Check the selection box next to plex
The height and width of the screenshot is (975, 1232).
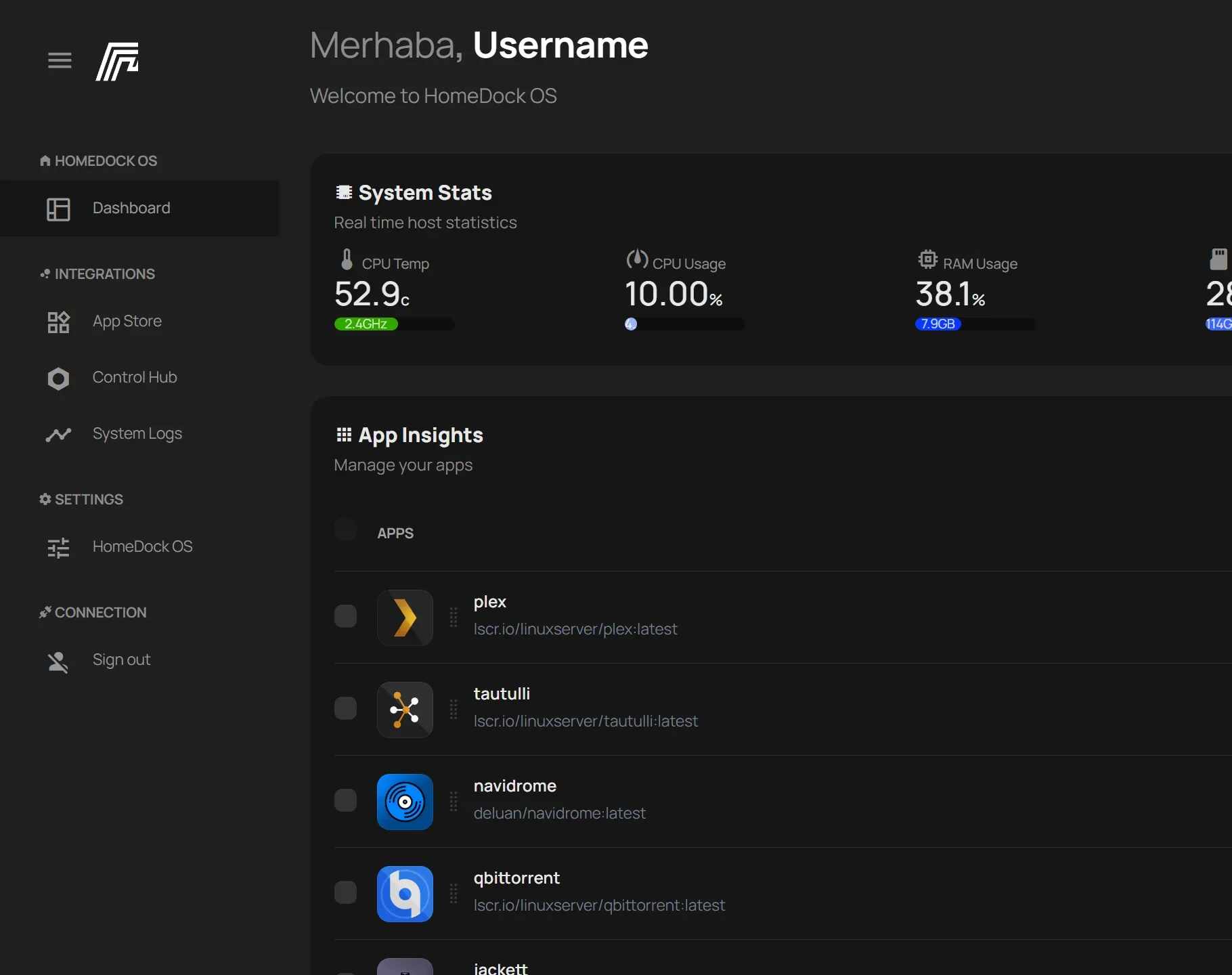point(345,616)
